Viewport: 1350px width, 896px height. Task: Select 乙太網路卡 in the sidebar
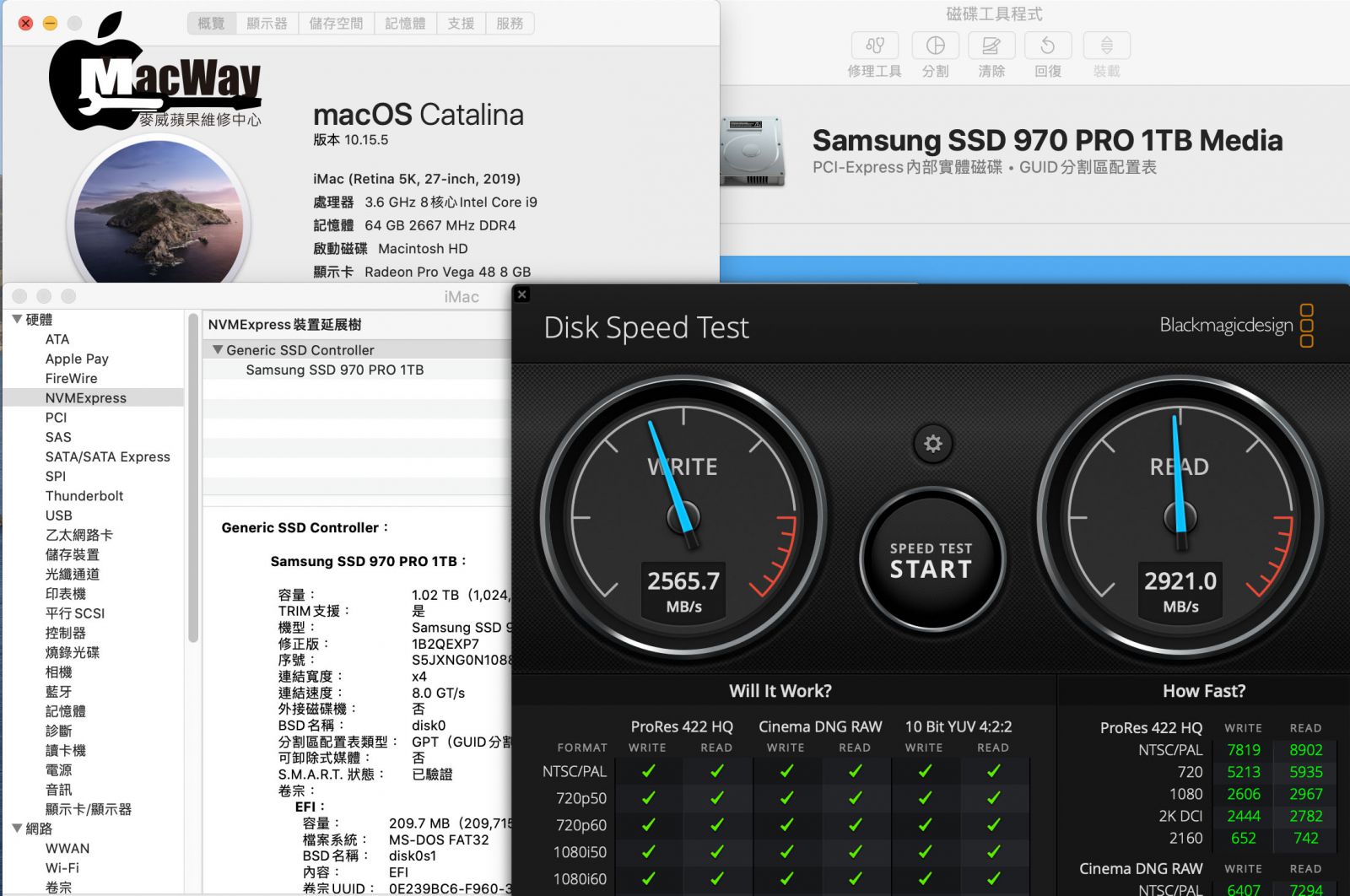click(x=78, y=535)
